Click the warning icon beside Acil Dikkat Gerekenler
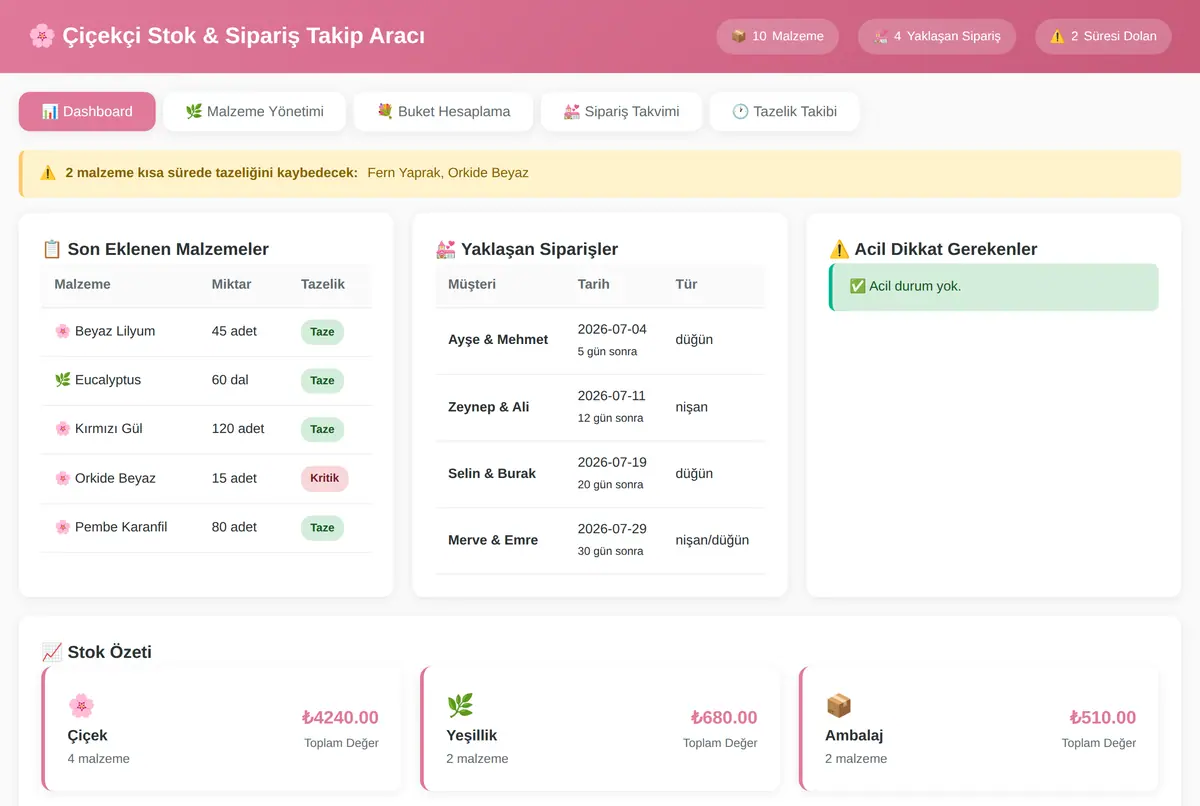The image size is (1200, 806). [x=840, y=249]
